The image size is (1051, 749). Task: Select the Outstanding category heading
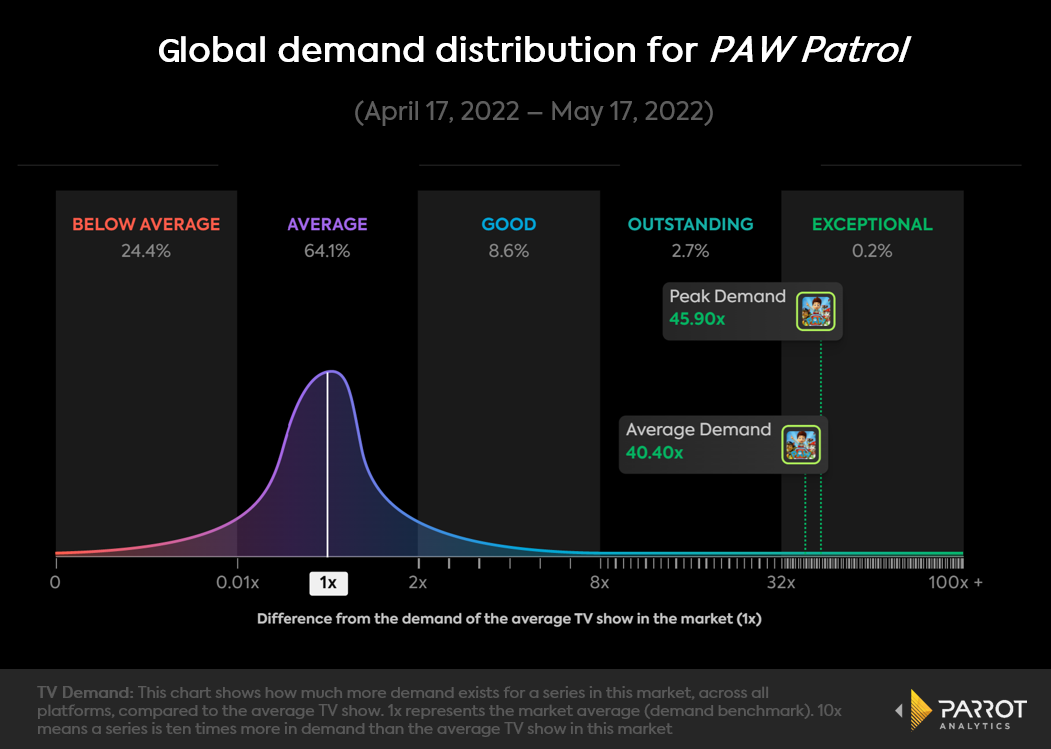690,224
